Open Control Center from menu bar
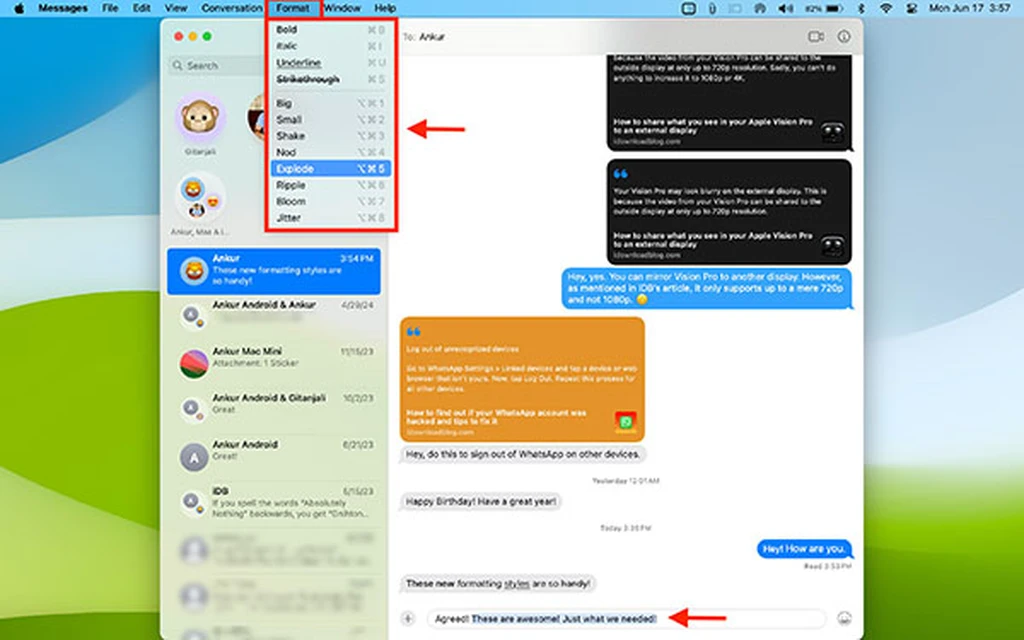 pyautogui.click(x=912, y=8)
